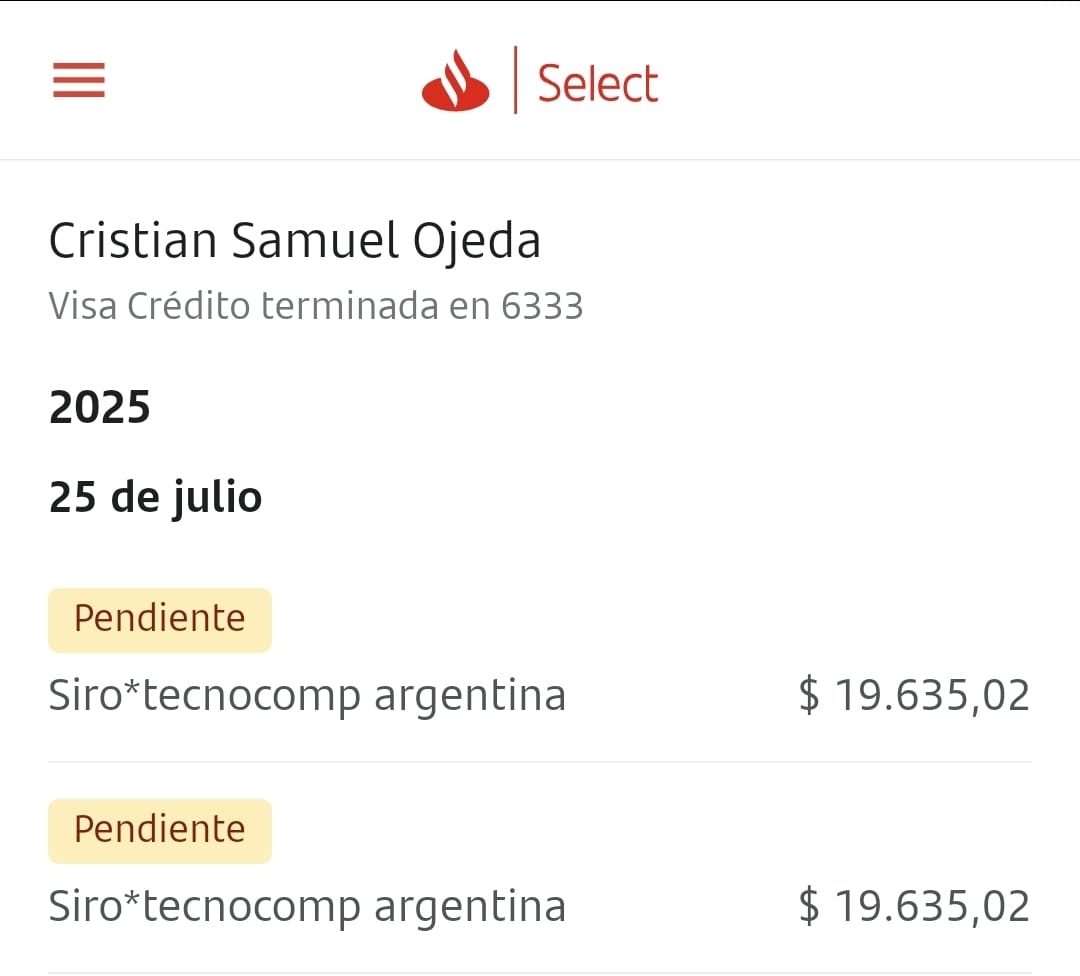The image size is (1080, 976).
Task: Open the first Siro*tecnocomp argentina transaction
Action: [x=307, y=695]
